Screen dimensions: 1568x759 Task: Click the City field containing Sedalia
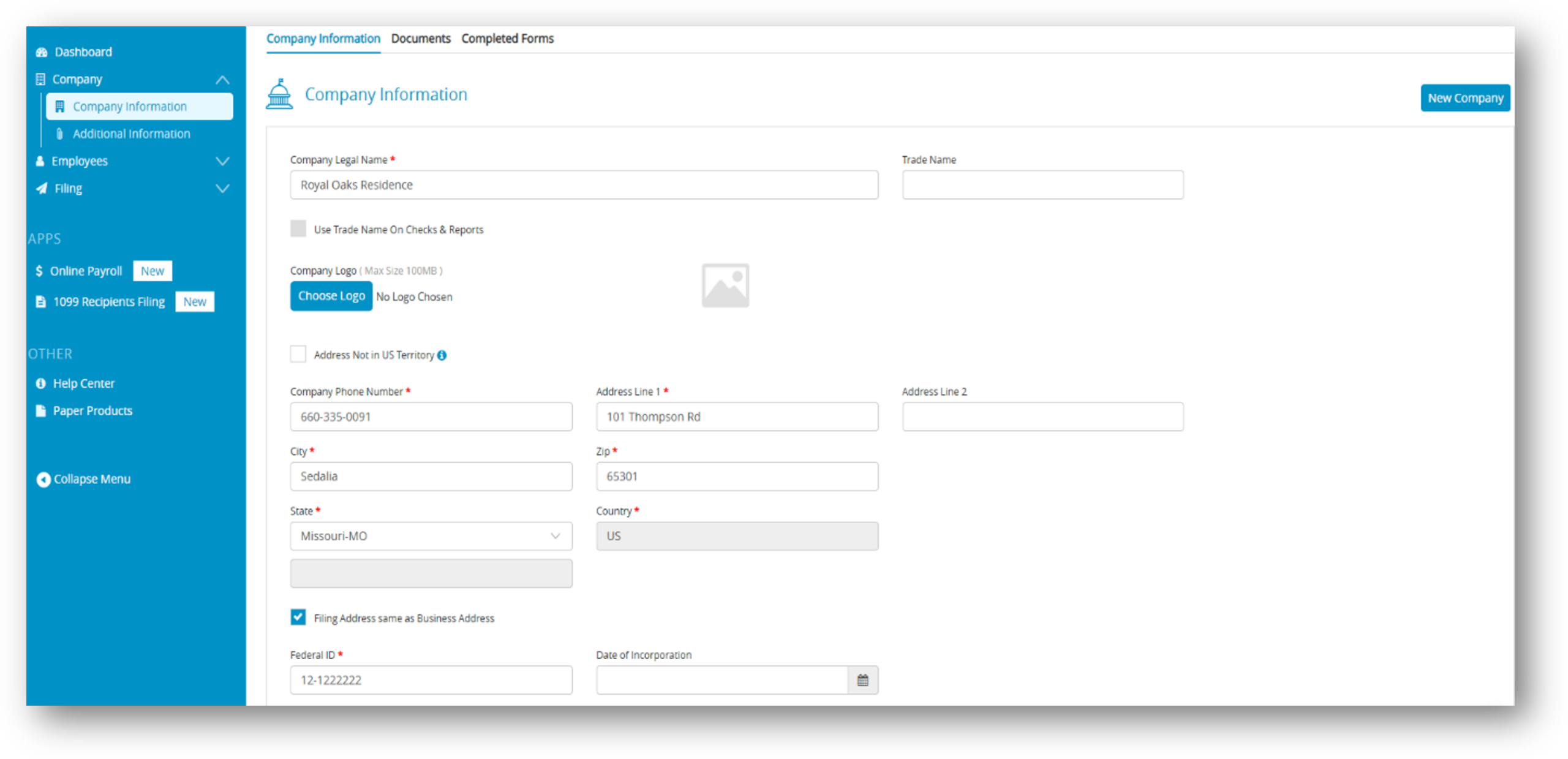pos(431,476)
